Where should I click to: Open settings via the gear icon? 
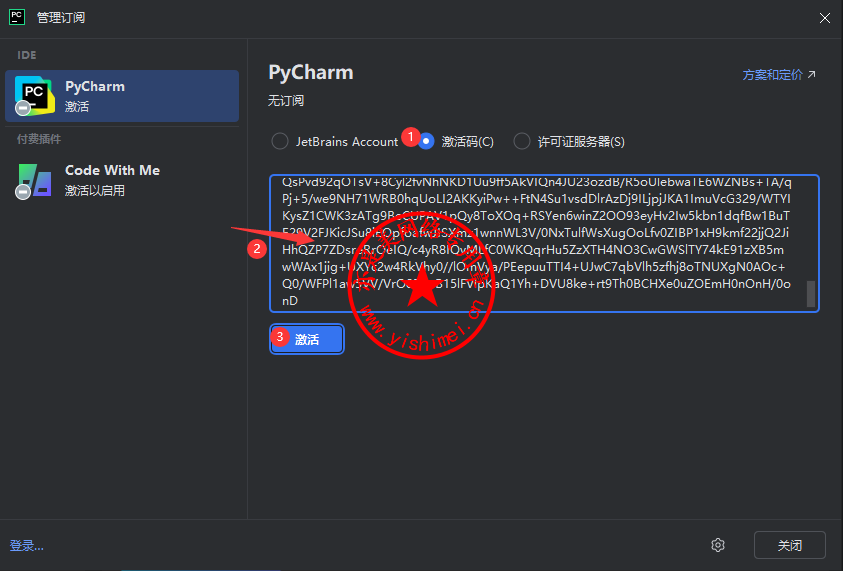(717, 545)
